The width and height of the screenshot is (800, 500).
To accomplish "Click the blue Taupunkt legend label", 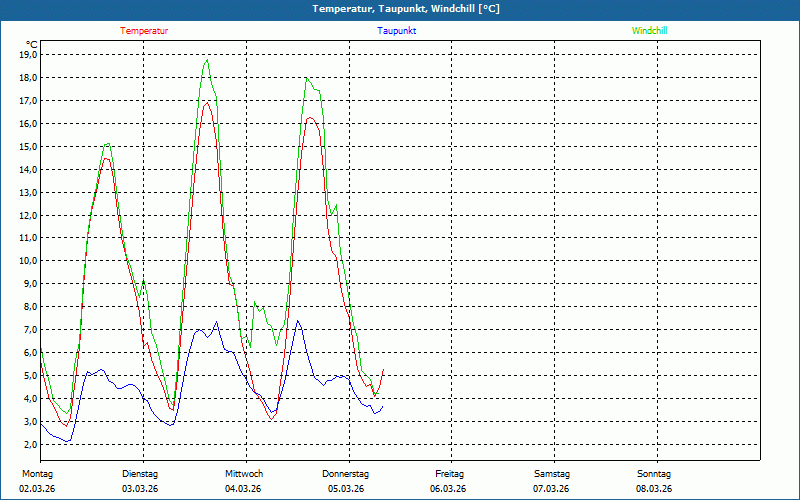I will [x=397, y=31].
